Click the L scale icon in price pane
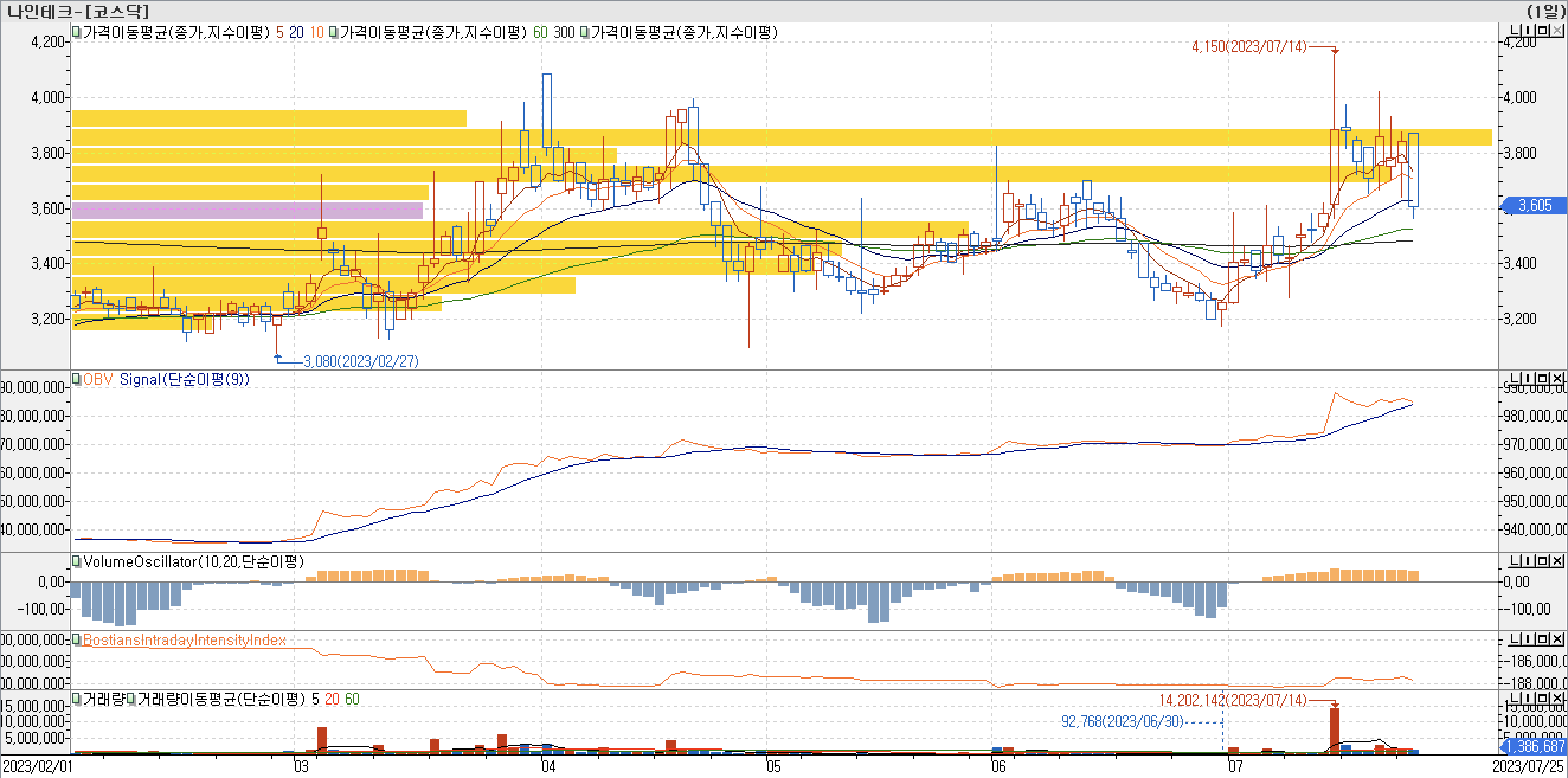Screen dimensions: 1568x778 pyautogui.click(x=1516, y=30)
